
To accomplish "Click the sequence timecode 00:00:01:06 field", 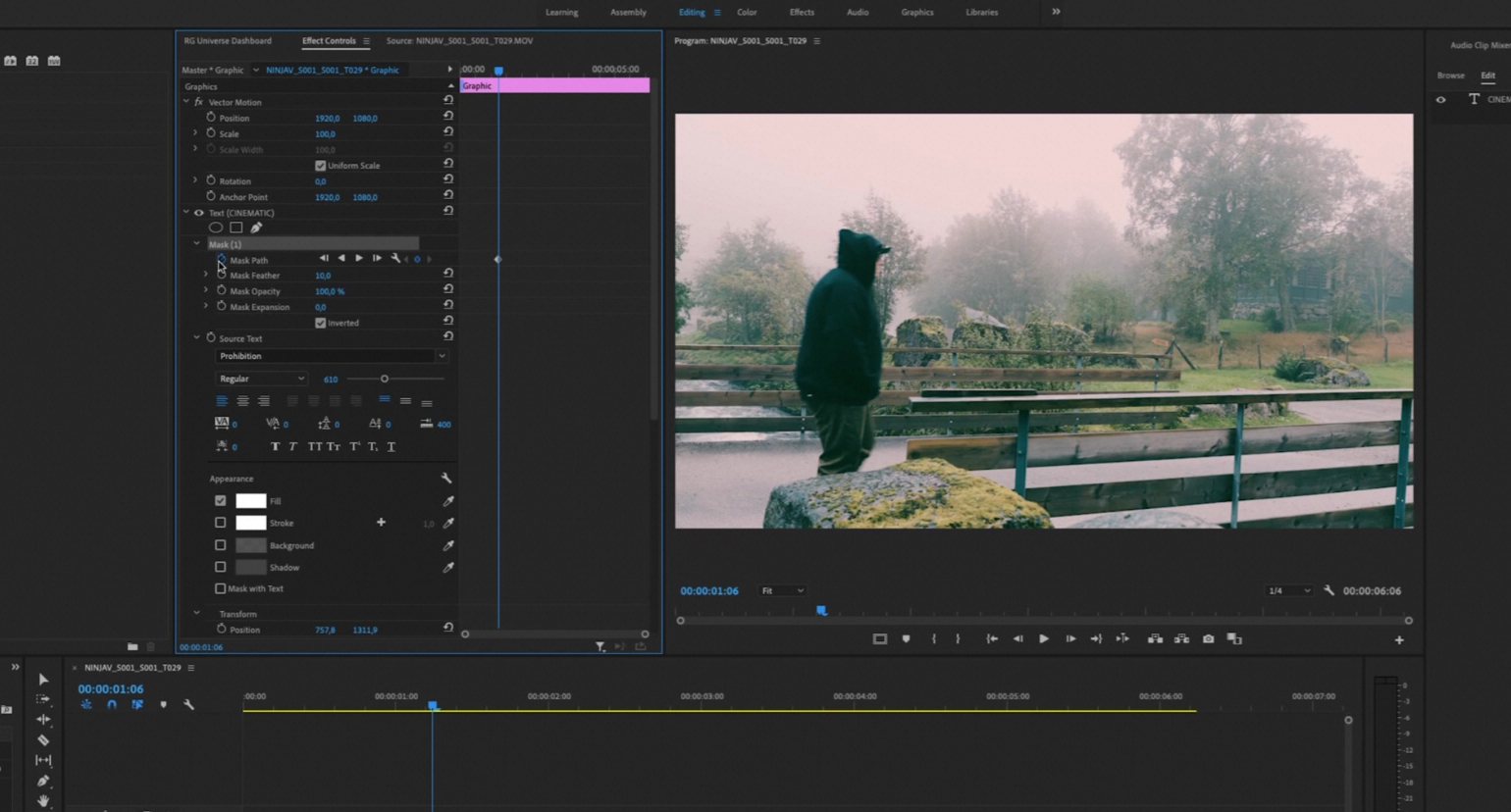I will point(111,689).
